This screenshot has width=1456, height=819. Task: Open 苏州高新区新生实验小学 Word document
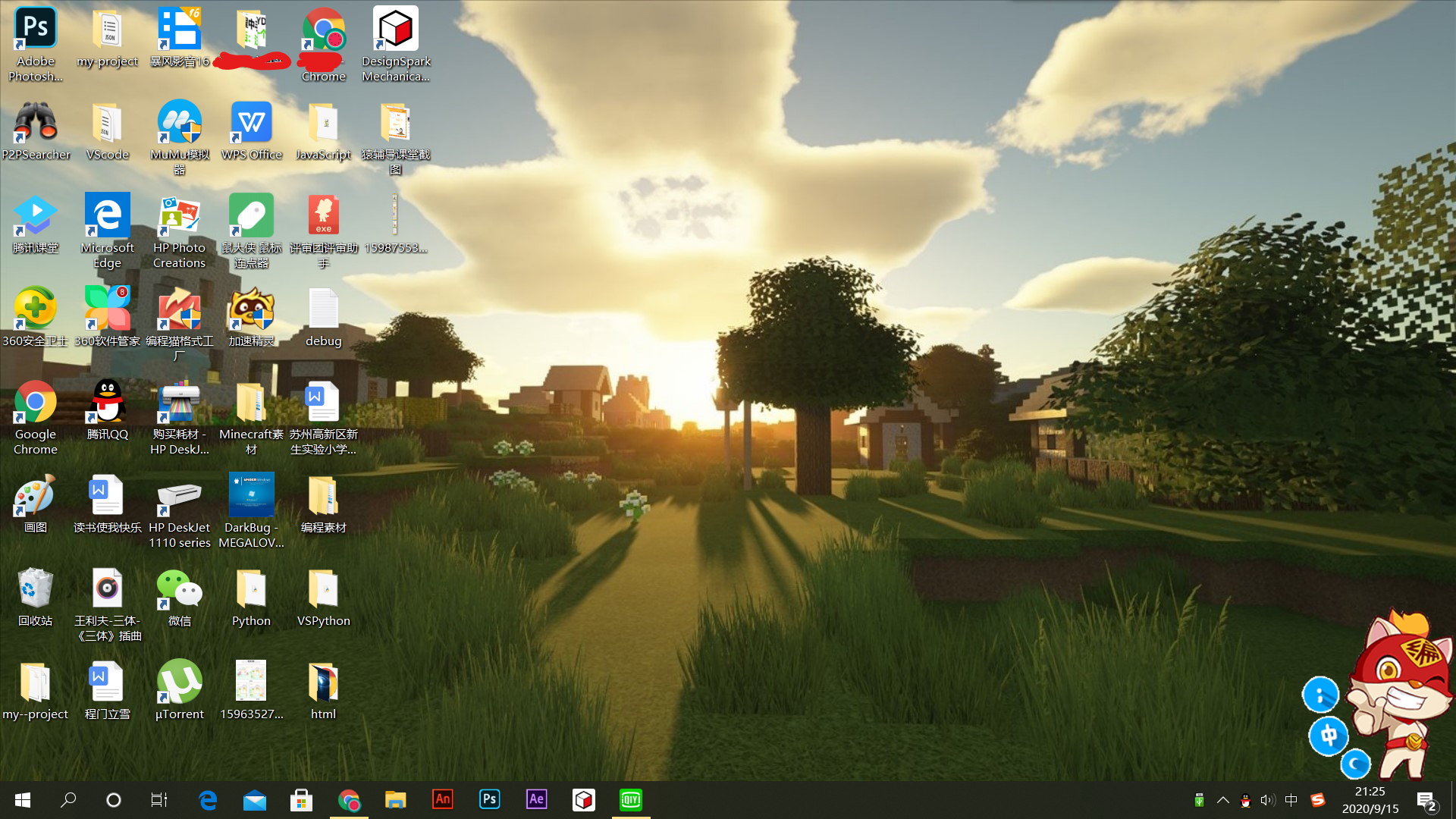[x=324, y=418]
